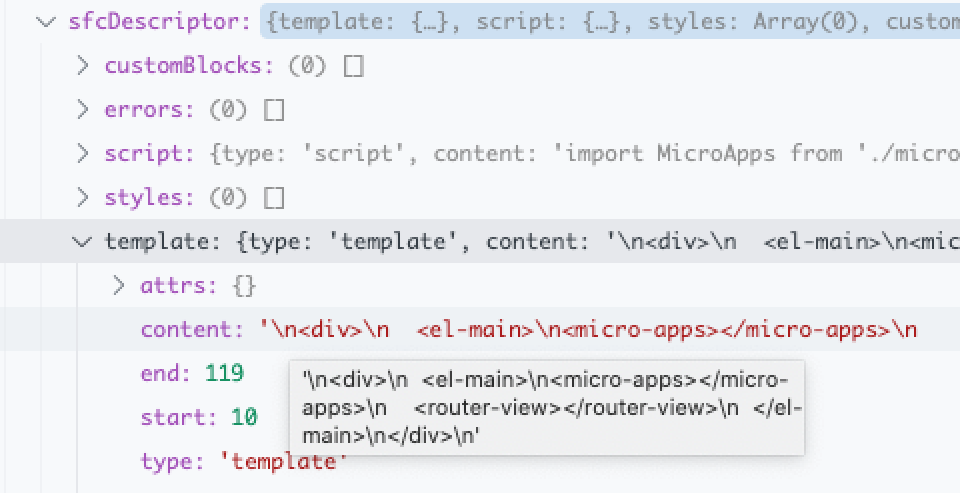The width and height of the screenshot is (960, 493).
Task: Click the type value 'template'
Action: tap(283, 462)
